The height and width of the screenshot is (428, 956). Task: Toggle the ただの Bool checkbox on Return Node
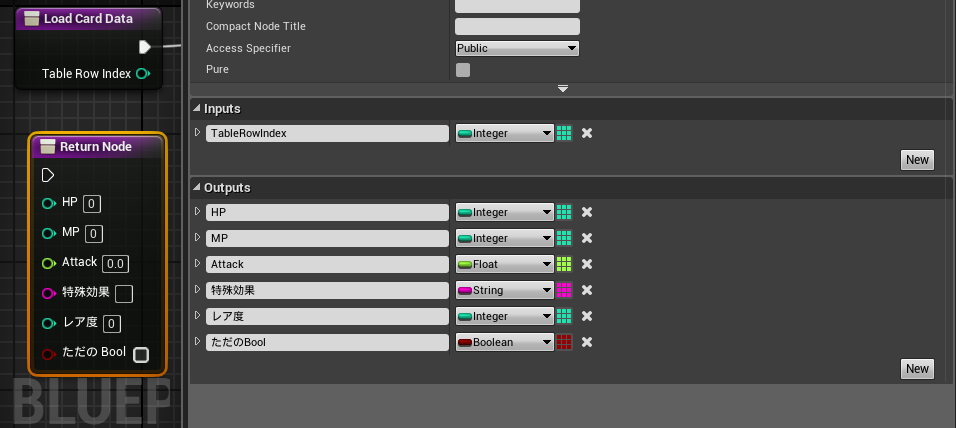(141, 354)
